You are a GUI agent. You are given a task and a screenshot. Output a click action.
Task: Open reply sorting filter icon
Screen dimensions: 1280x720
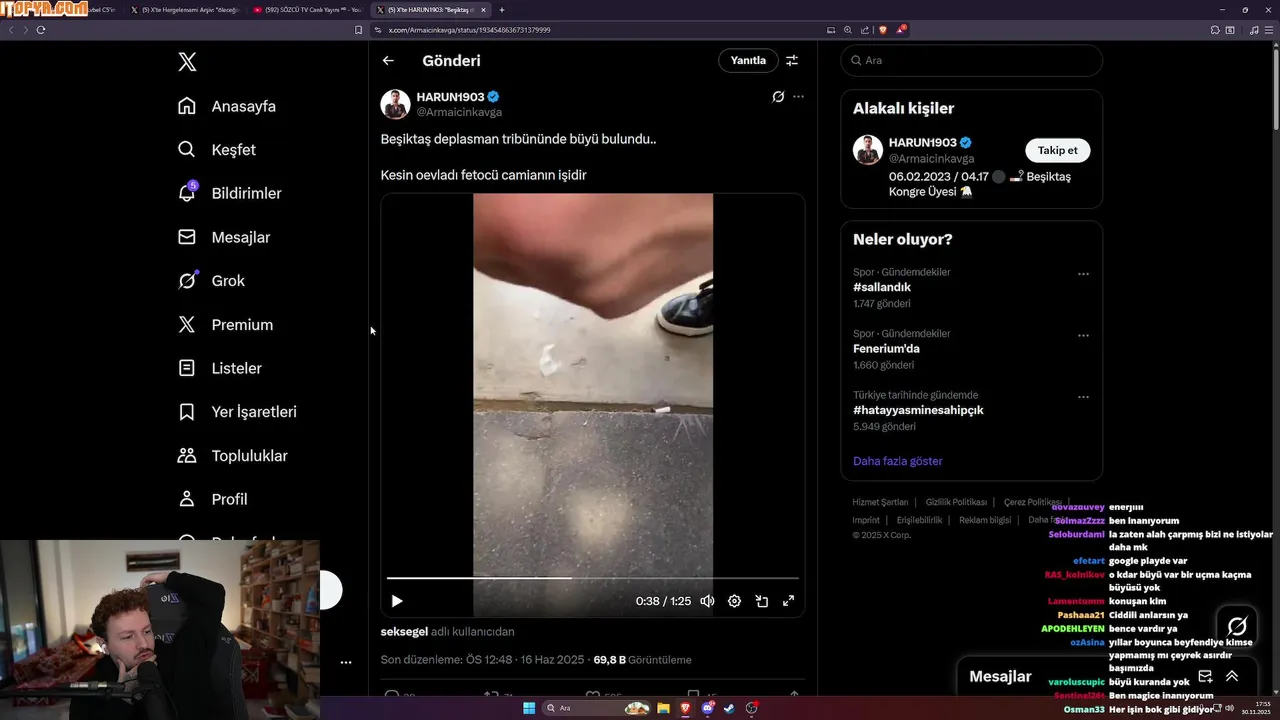(792, 60)
